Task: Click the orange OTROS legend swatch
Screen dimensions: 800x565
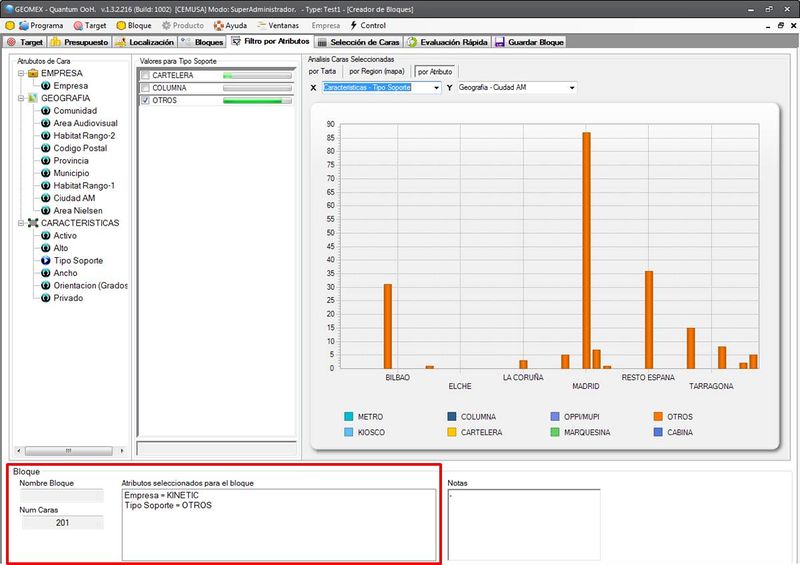Action: (657, 417)
